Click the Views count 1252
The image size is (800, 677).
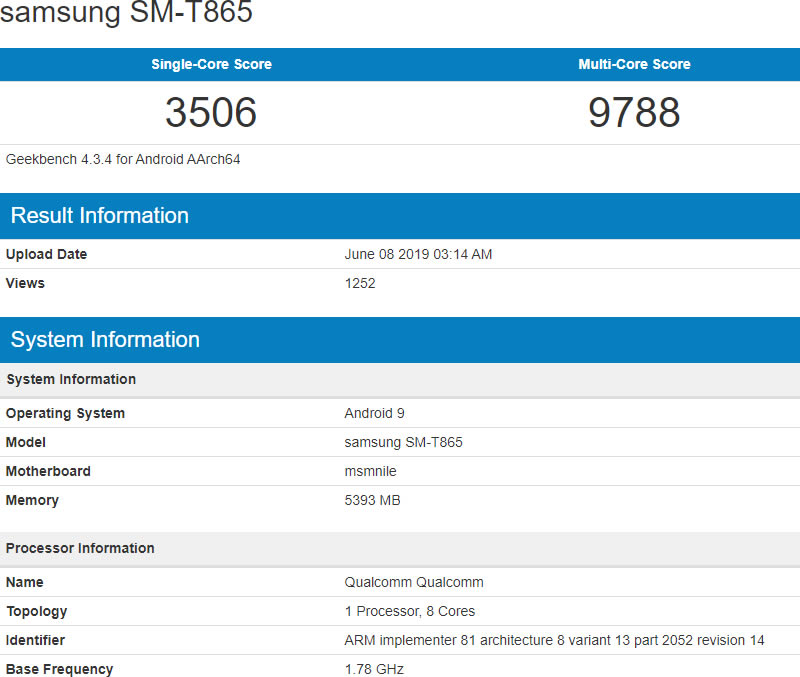[x=360, y=283]
